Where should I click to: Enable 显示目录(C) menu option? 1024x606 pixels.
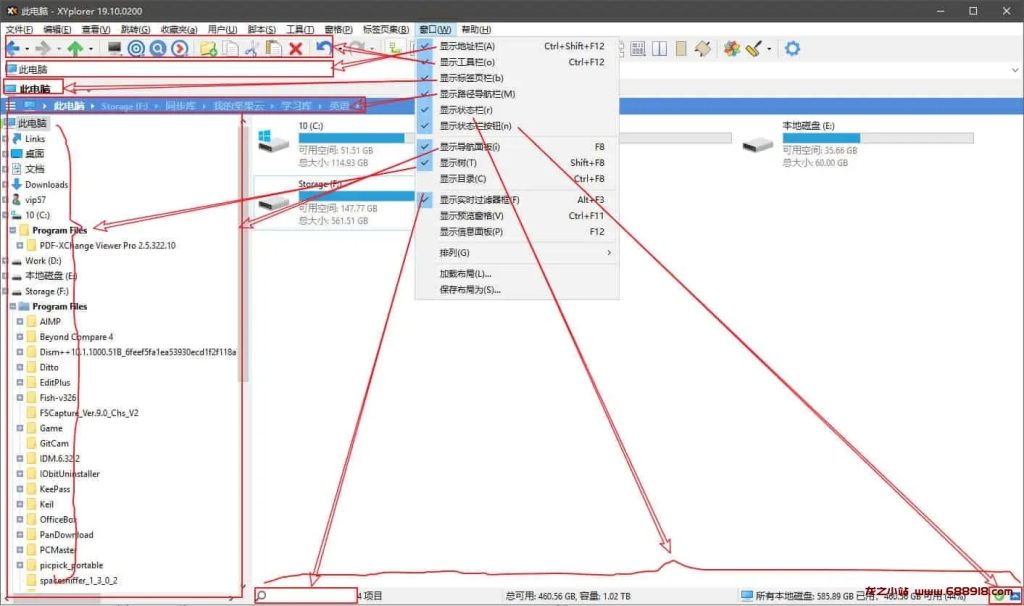pos(517,179)
